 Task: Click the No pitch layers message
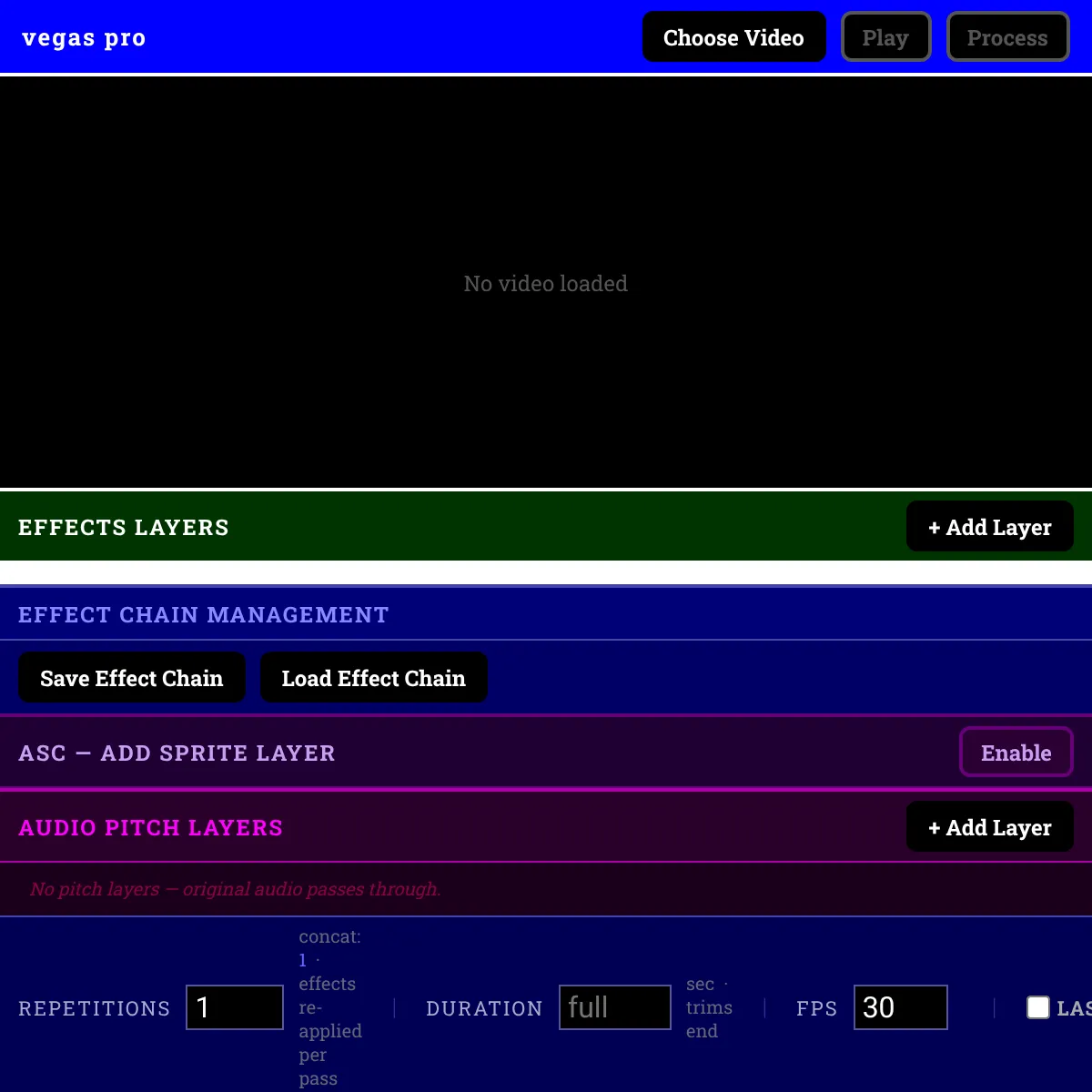(235, 889)
